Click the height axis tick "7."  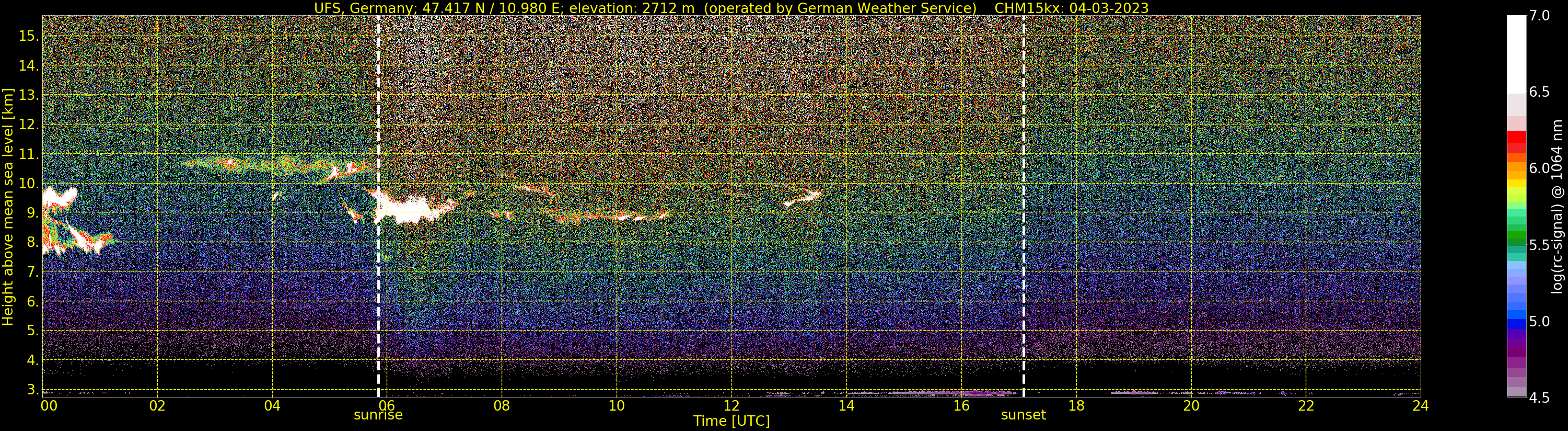32,272
